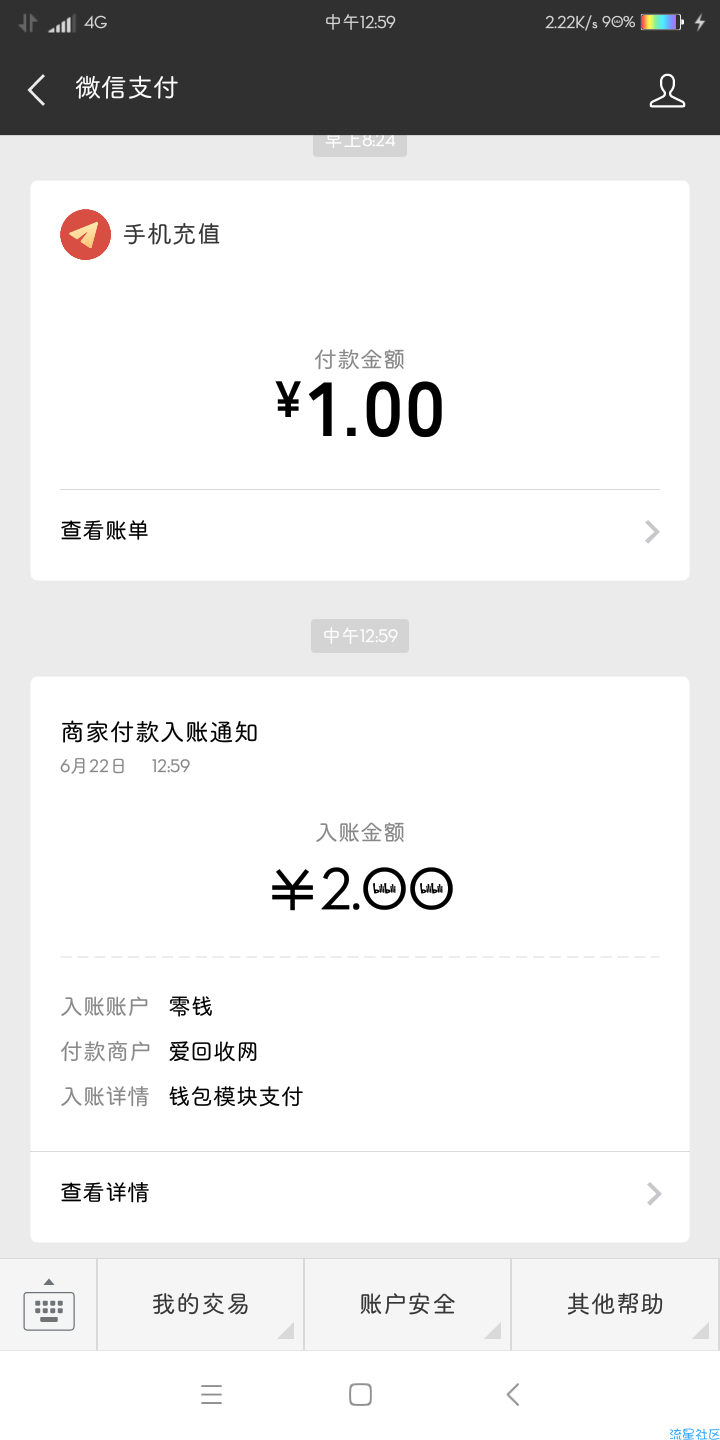Image resolution: width=720 pixels, height=1440 pixels.
Task: Expand the 账户安全 menu
Action: coord(407,1305)
